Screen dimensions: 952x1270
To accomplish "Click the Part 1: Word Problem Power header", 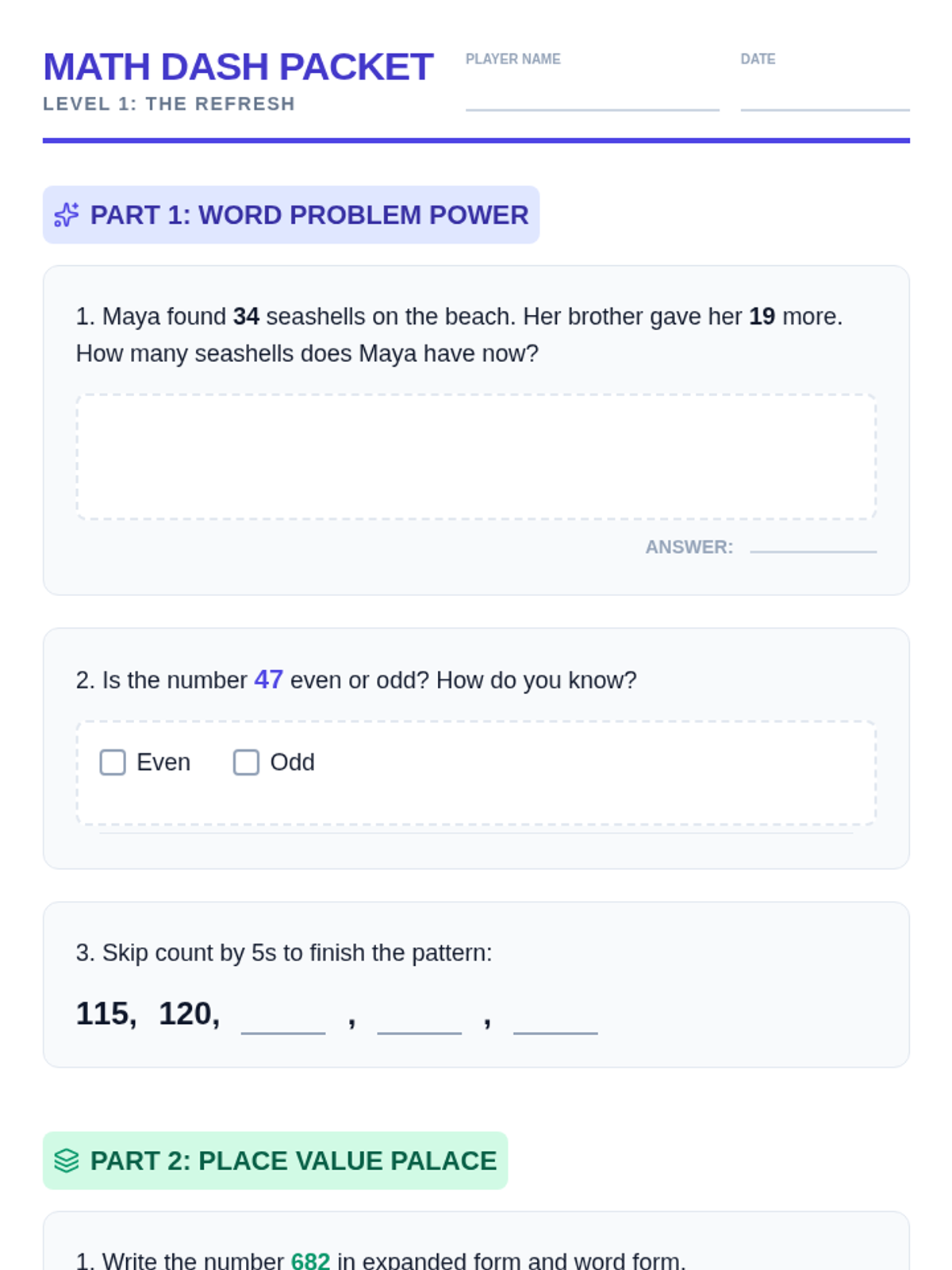I will (309, 215).
